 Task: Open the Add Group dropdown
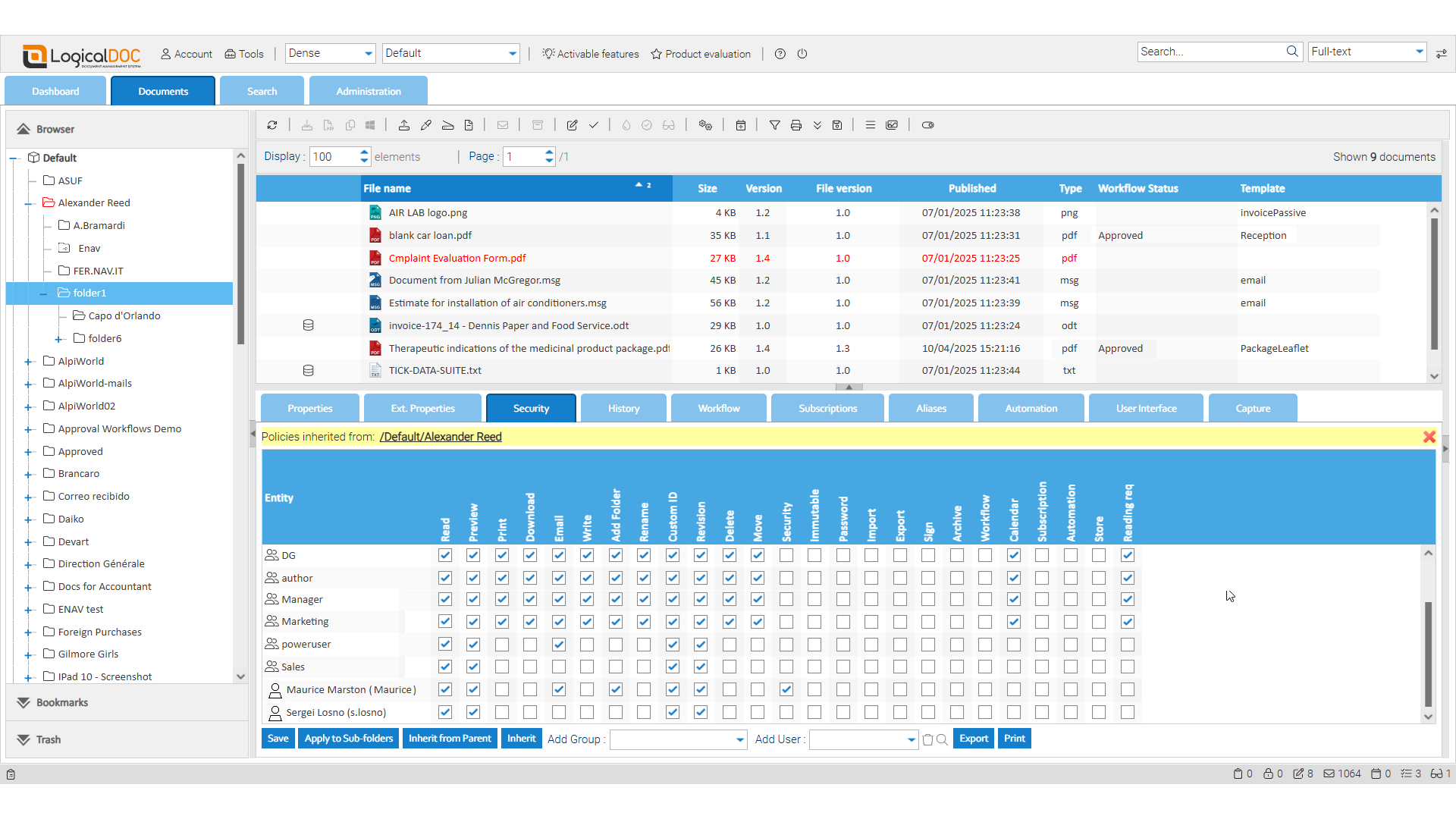[x=677, y=739]
